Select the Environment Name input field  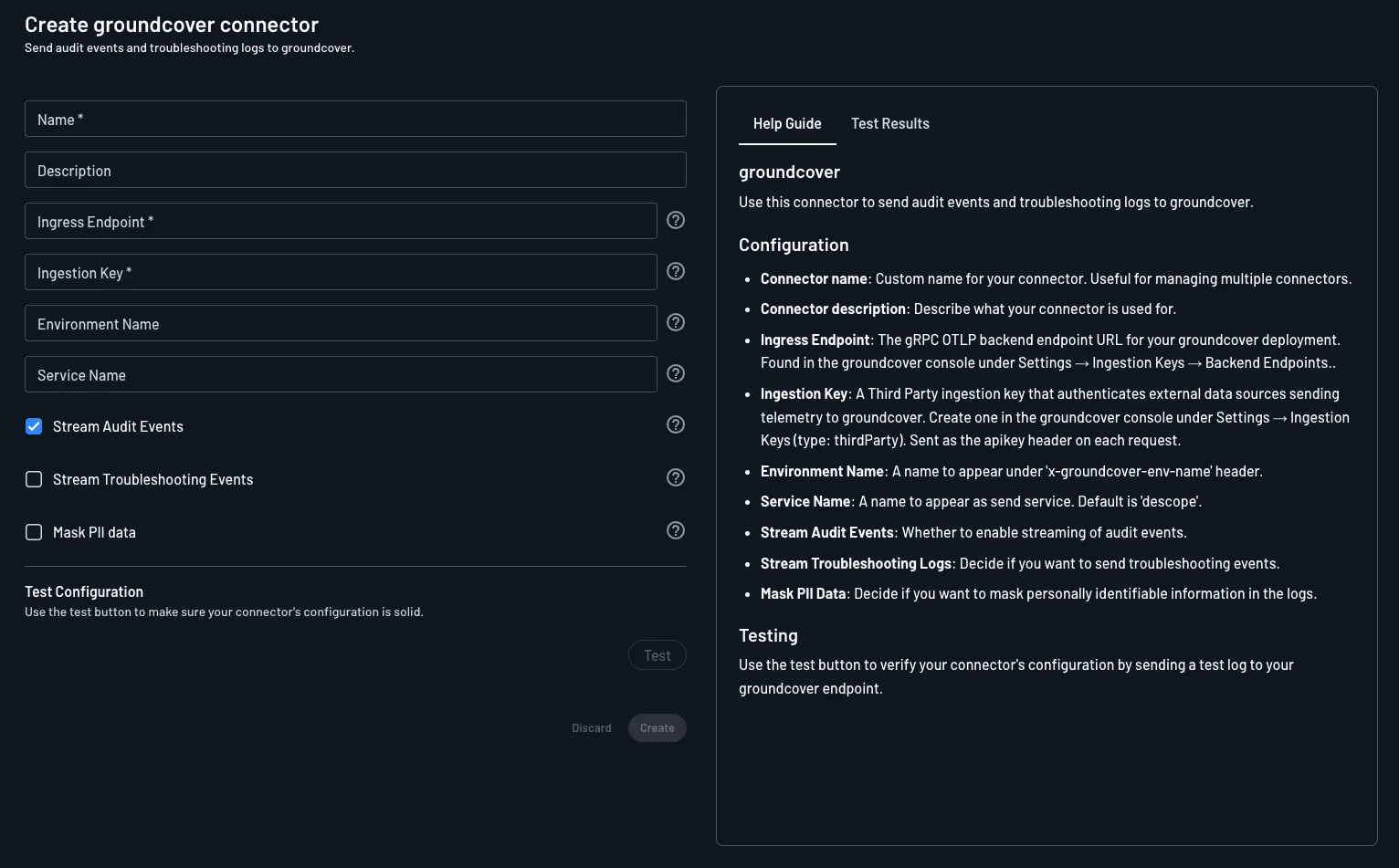[341, 323]
